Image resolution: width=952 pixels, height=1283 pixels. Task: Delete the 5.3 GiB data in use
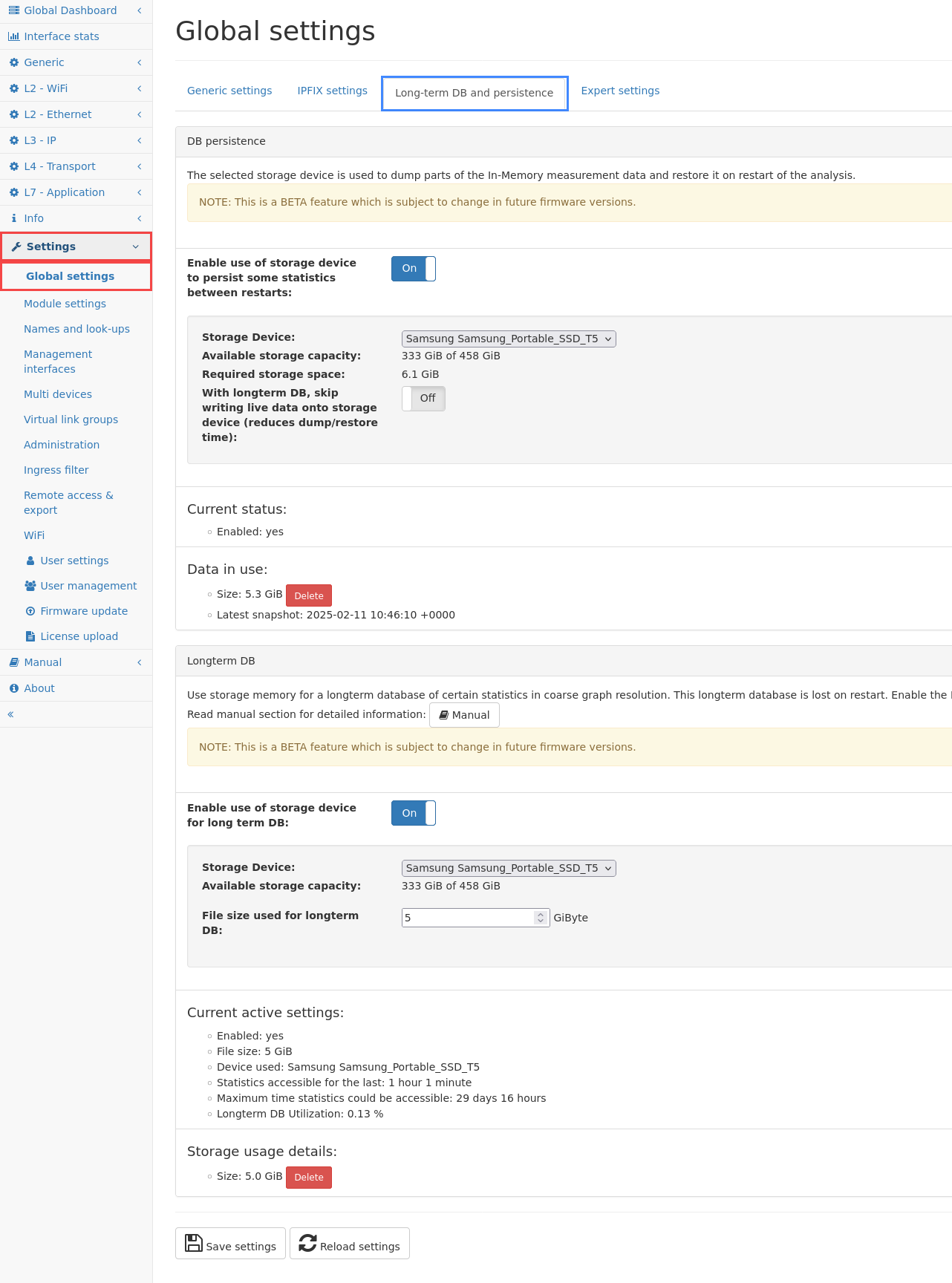(x=309, y=595)
